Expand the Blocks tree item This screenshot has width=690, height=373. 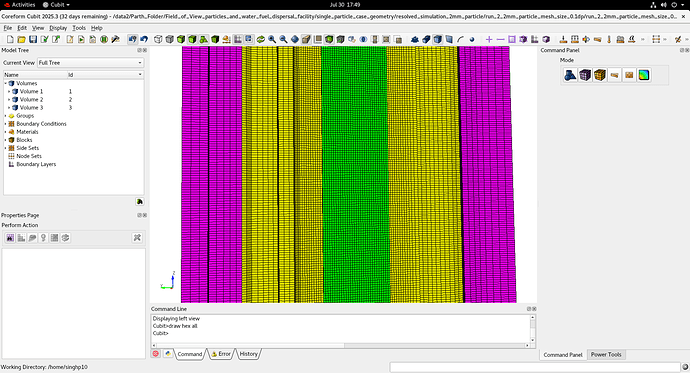click(x=6, y=140)
